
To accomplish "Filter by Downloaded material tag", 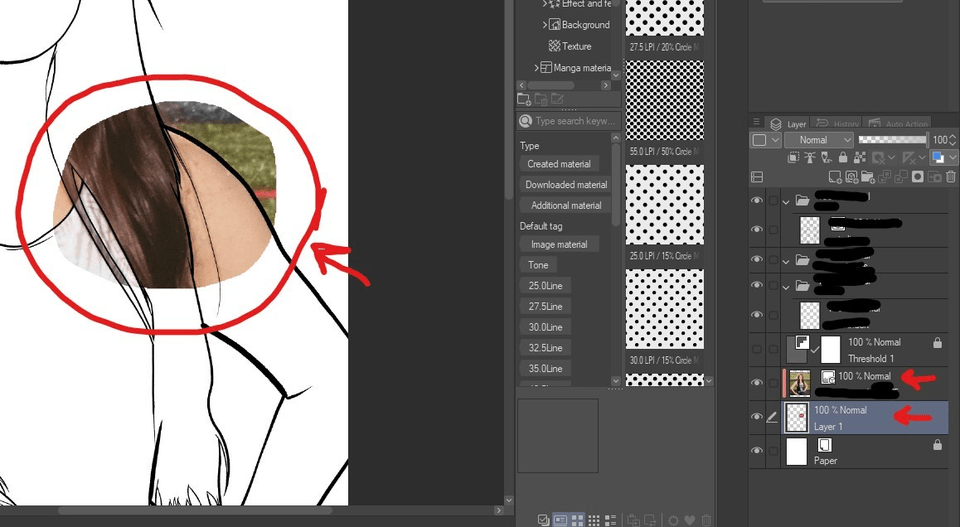I will click(566, 185).
